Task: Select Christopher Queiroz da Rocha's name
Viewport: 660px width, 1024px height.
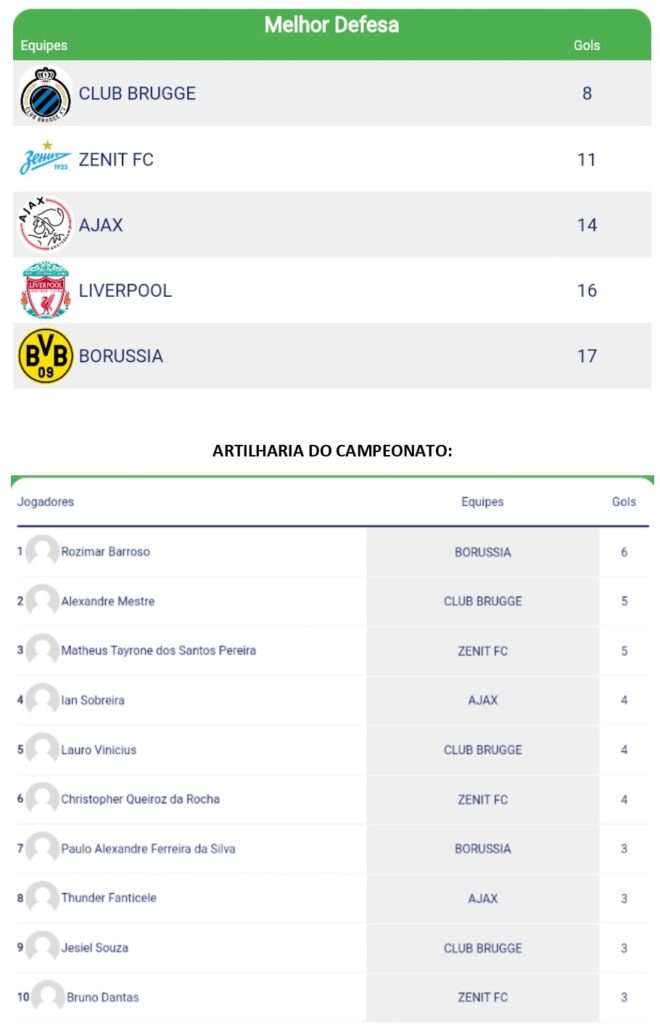Action: [140, 799]
